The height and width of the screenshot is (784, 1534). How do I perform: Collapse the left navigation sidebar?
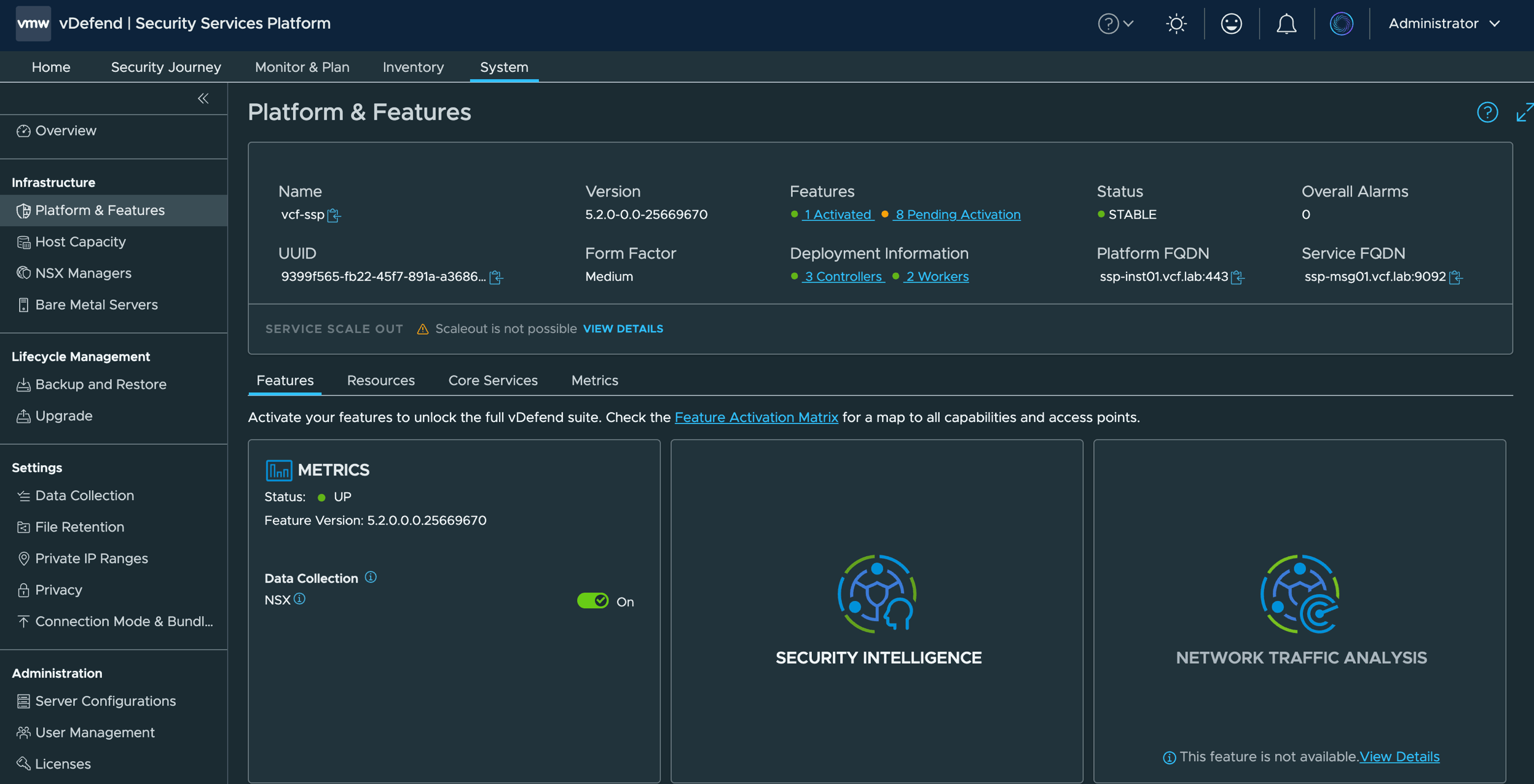click(203, 98)
